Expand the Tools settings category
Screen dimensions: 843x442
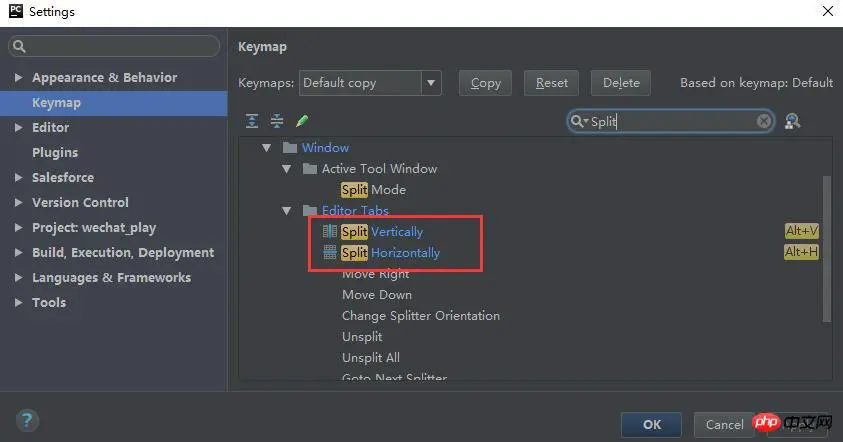[18, 302]
